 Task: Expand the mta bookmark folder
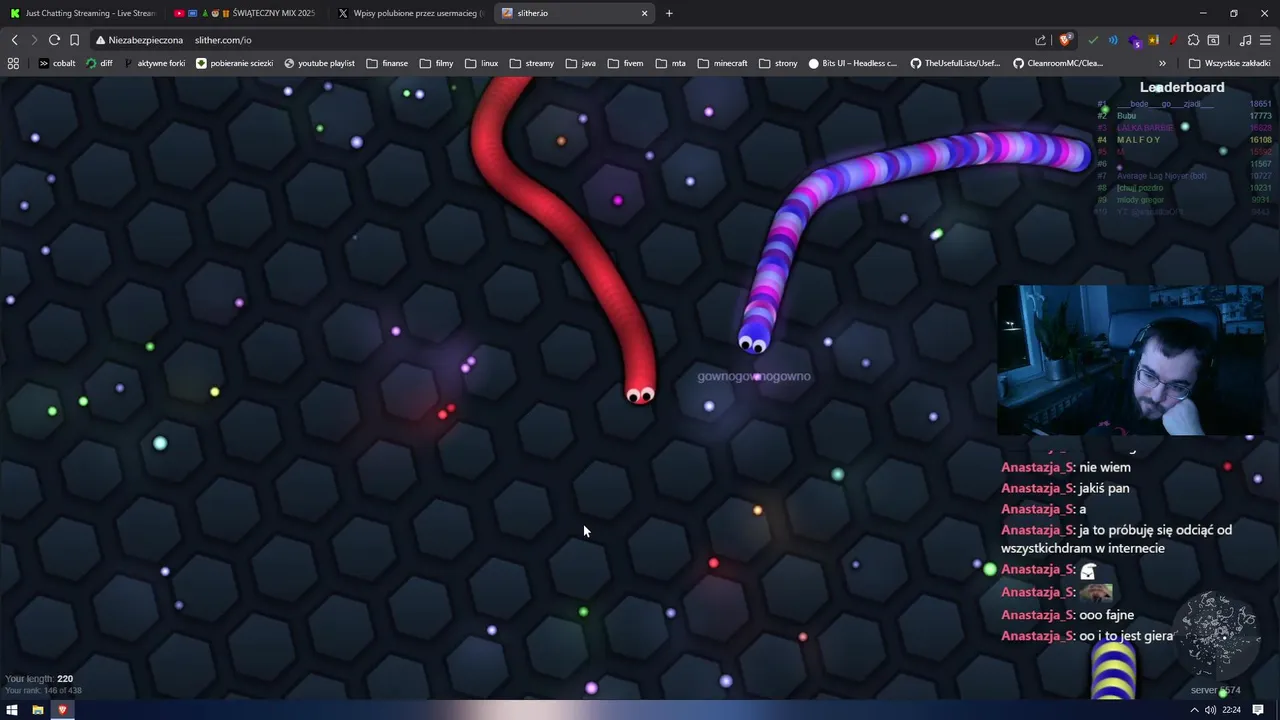670,63
